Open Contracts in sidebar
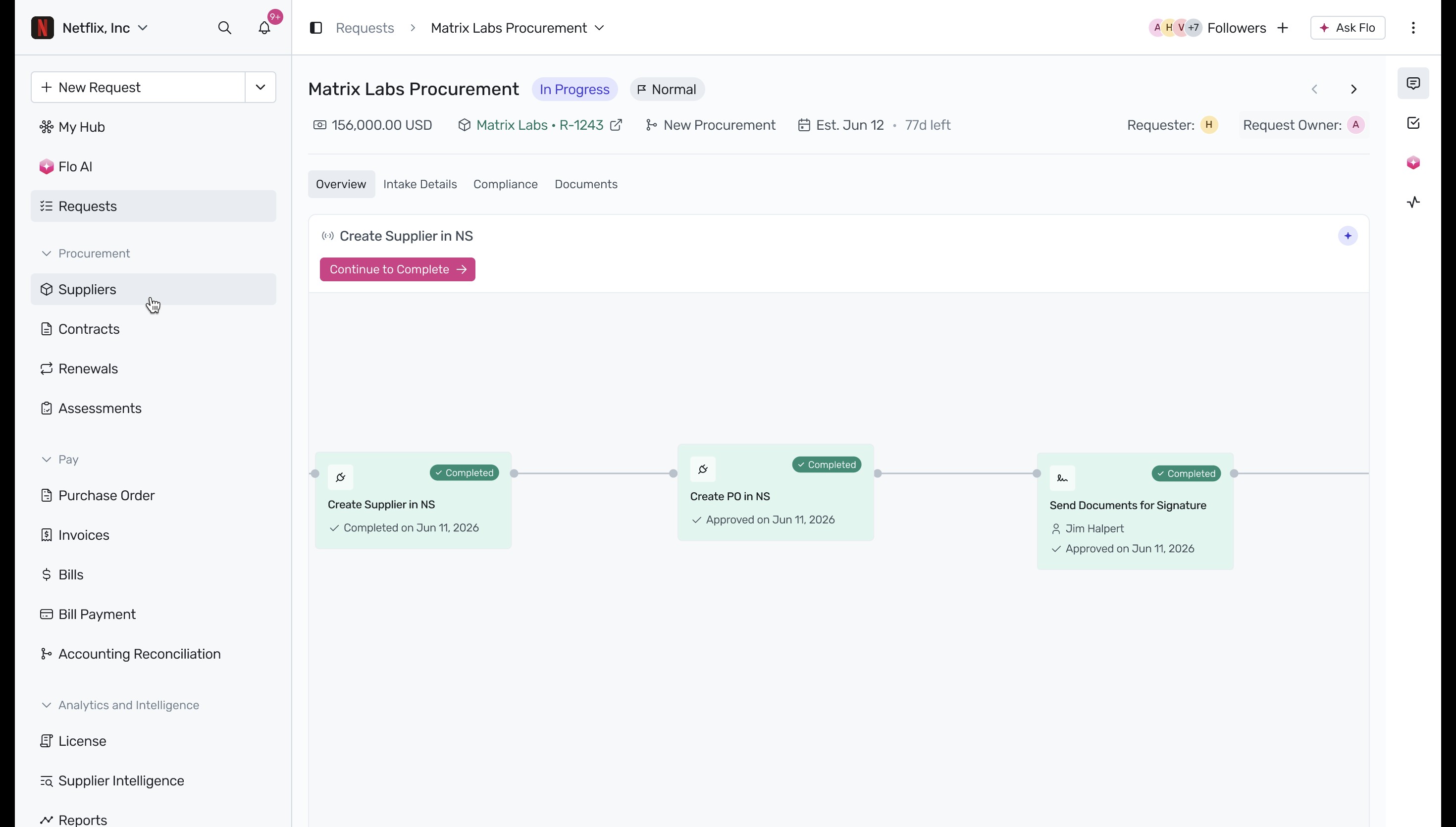 click(154, 329)
